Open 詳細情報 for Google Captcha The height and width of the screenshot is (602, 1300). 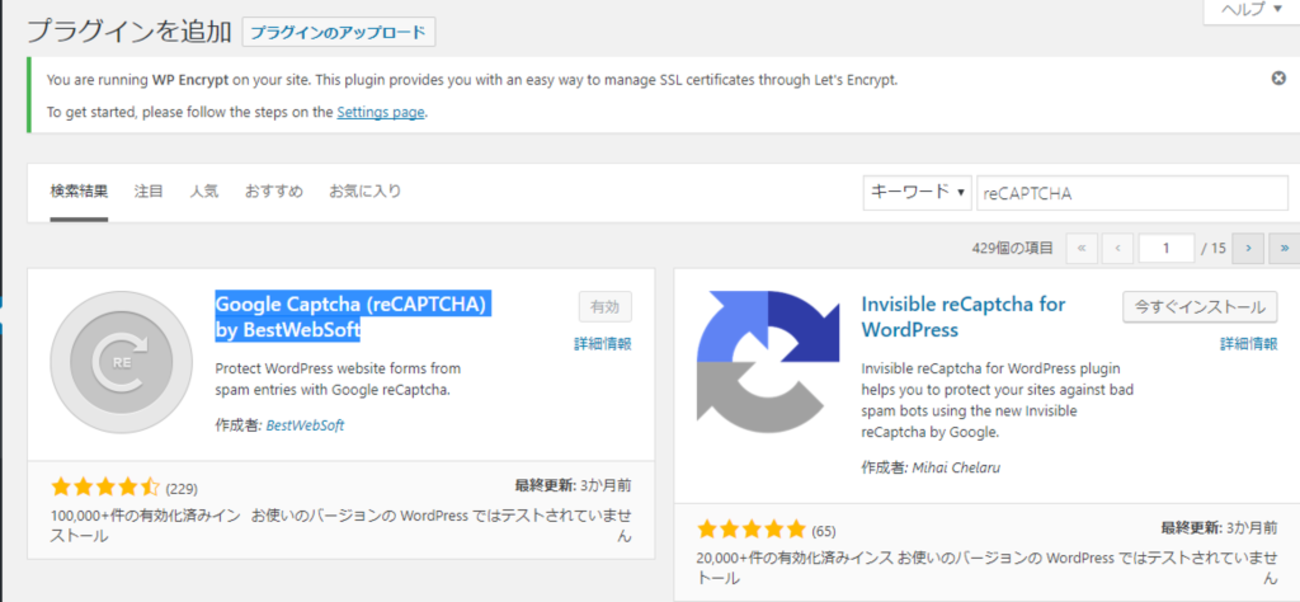602,343
